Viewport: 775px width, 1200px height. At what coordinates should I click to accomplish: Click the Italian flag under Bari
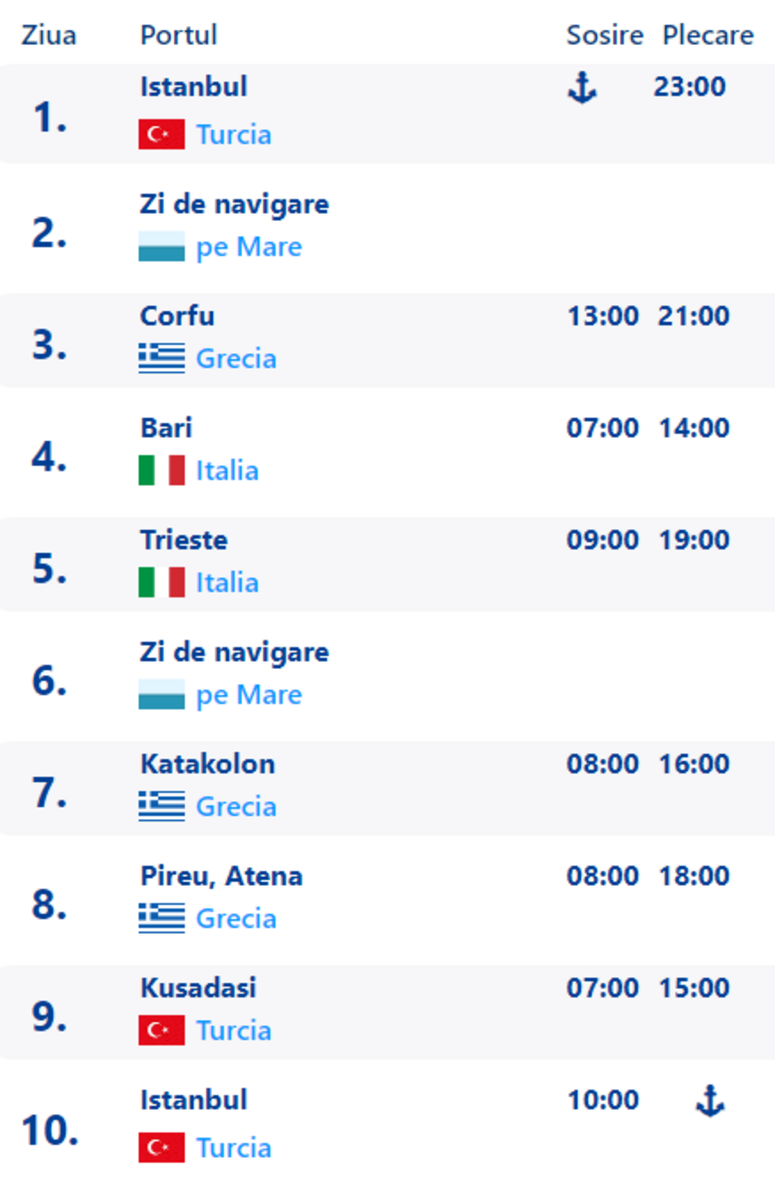pyautogui.click(x=162, y=470)
